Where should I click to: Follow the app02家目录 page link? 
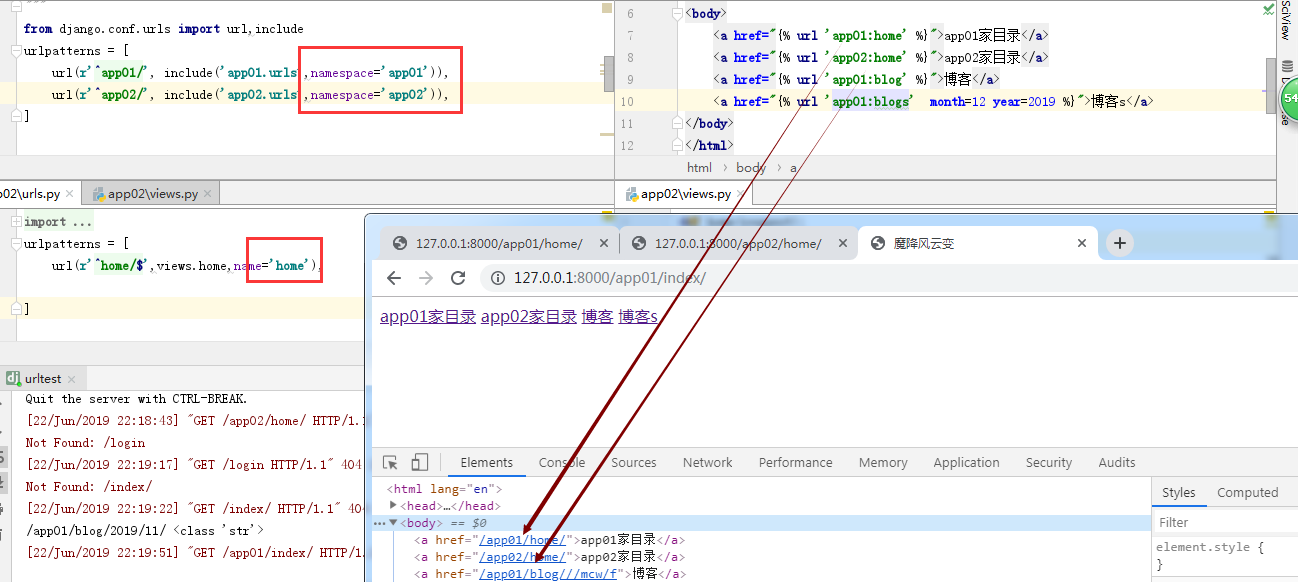(529, 317)
